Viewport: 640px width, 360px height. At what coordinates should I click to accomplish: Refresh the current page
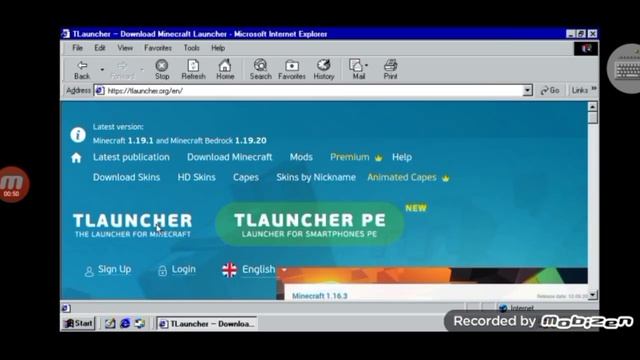[193, 69]
